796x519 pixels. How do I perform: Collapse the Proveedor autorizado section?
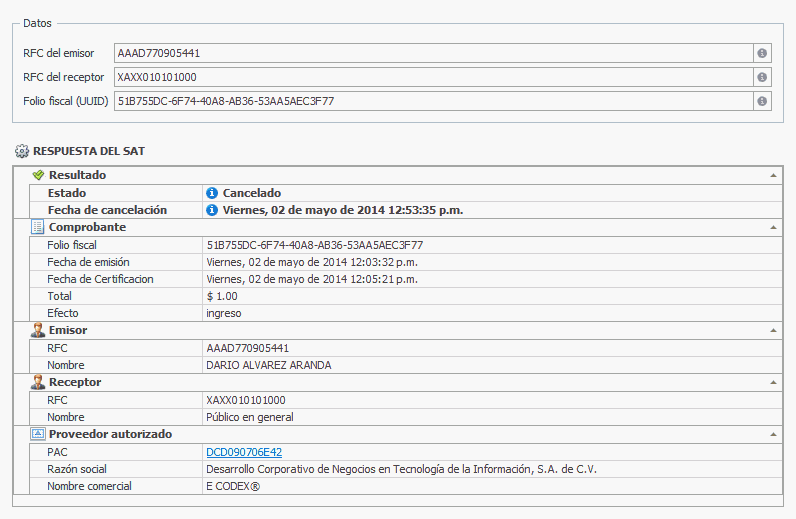coord(773,434)
